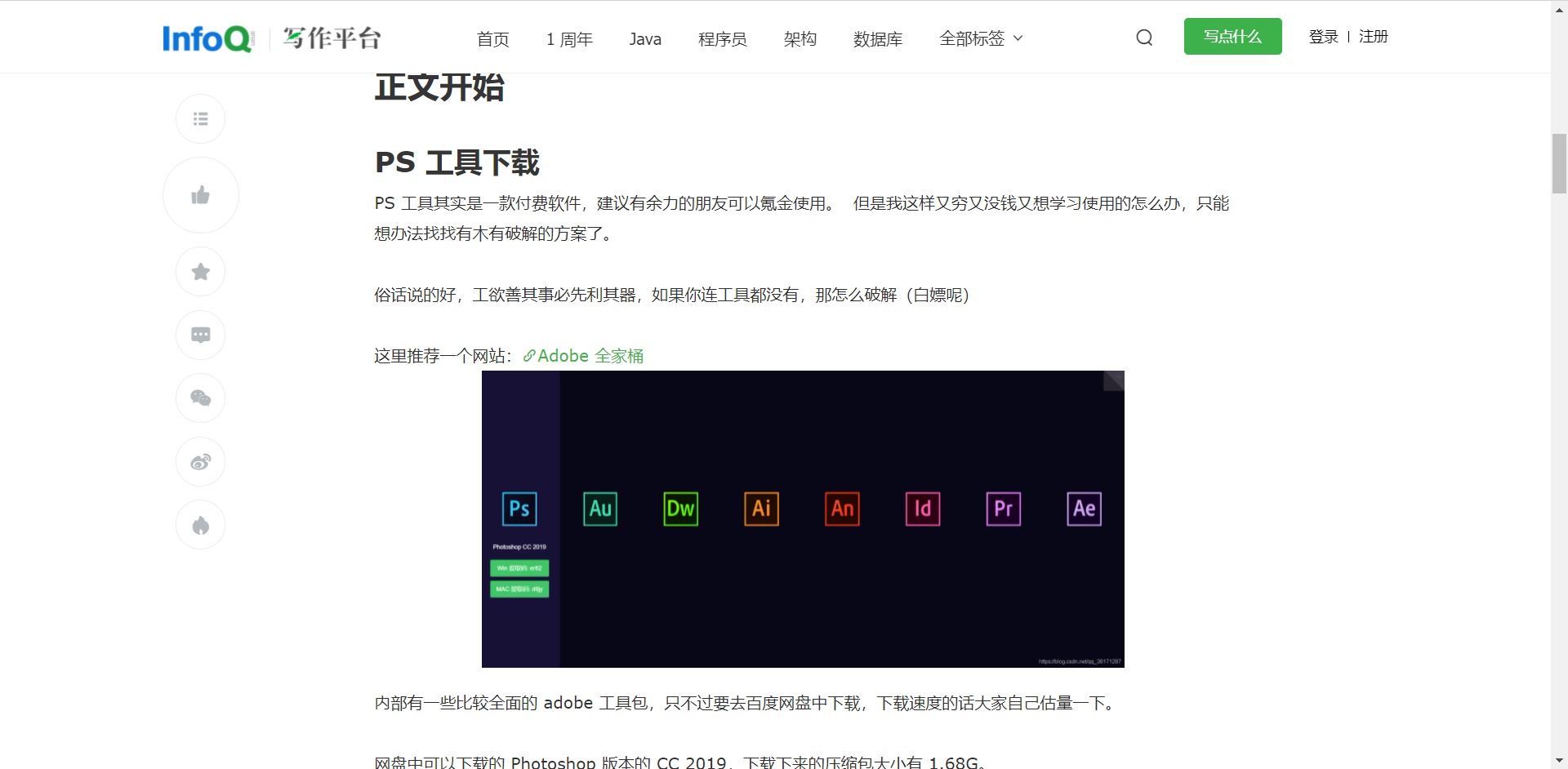Image resolution: width=1568 pixels, height=769 pixels.
Task: Go to the 首页 menu item
Action: point(492,39)
